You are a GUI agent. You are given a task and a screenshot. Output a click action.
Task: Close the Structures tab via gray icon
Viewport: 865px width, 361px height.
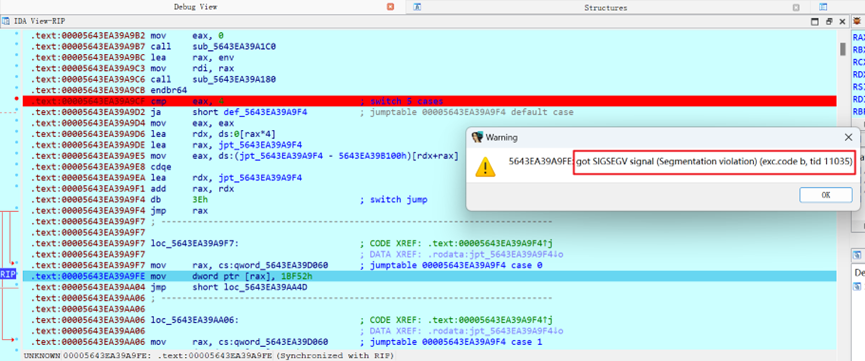[x=796, y=8]
